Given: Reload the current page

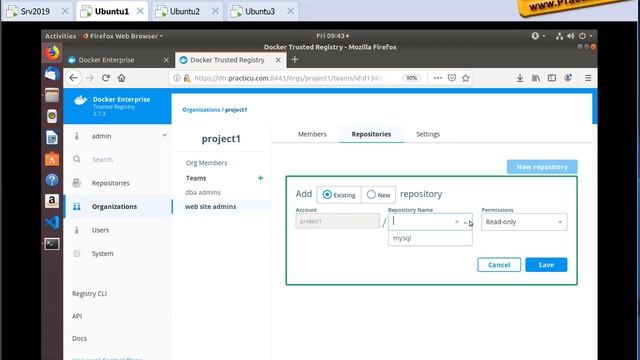Looking at the screenshot, I should click(x=106, y=78).
